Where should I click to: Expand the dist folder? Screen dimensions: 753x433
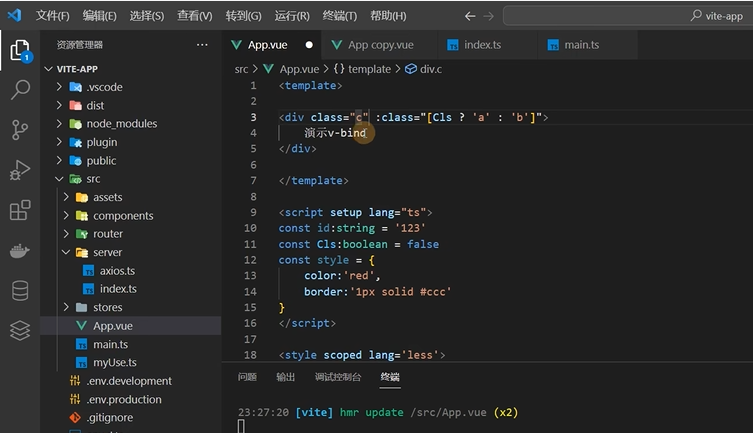(x=59, y=105)
